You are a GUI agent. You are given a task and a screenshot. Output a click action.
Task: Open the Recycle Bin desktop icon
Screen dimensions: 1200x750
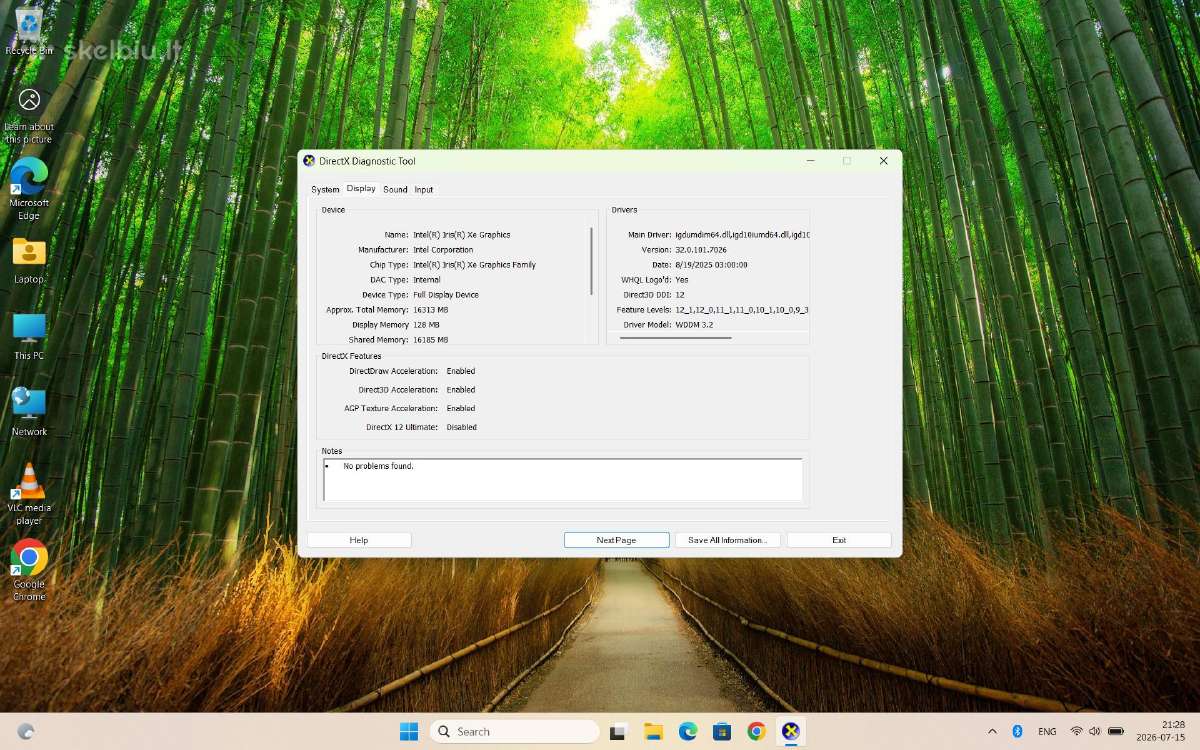[x=29, y=30]
